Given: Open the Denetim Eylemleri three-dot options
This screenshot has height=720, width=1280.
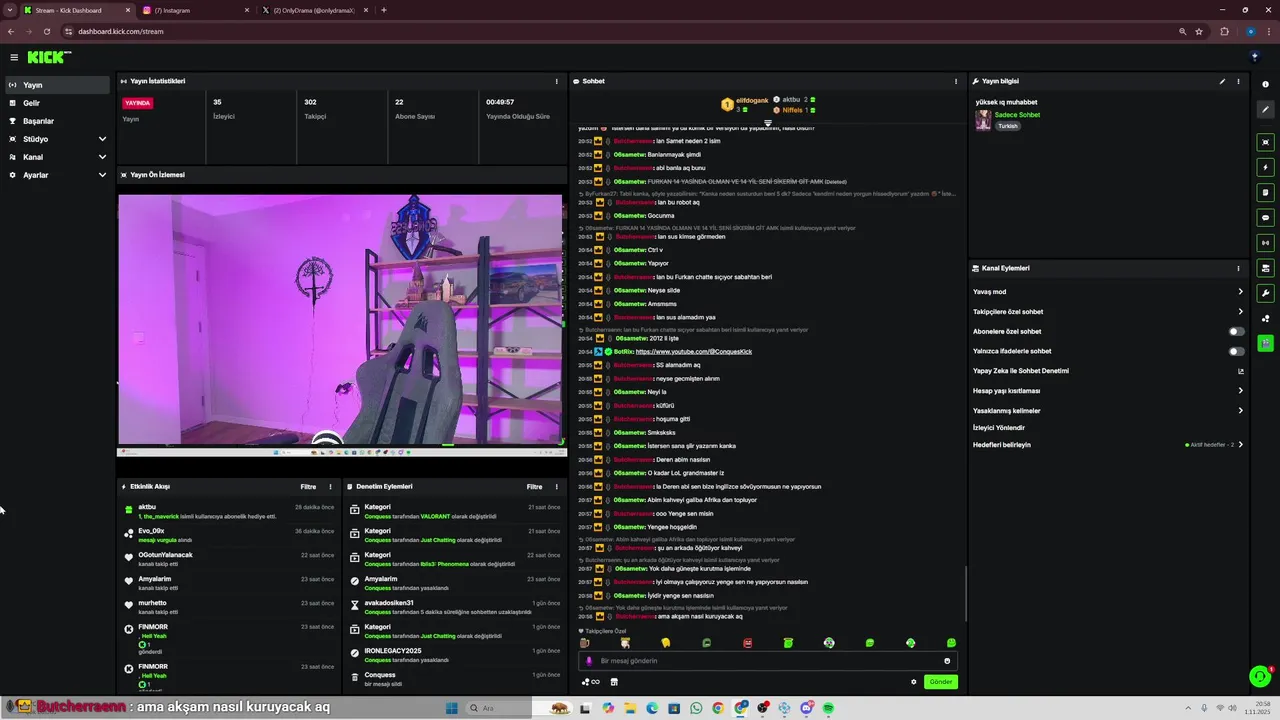Looking at the screenshot, I should coord(556,487).
